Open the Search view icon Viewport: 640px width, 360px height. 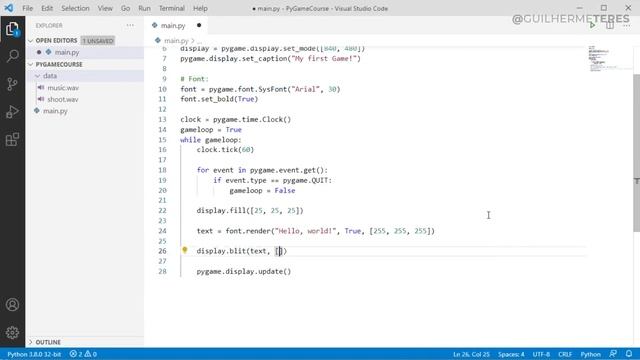point(12,56)
